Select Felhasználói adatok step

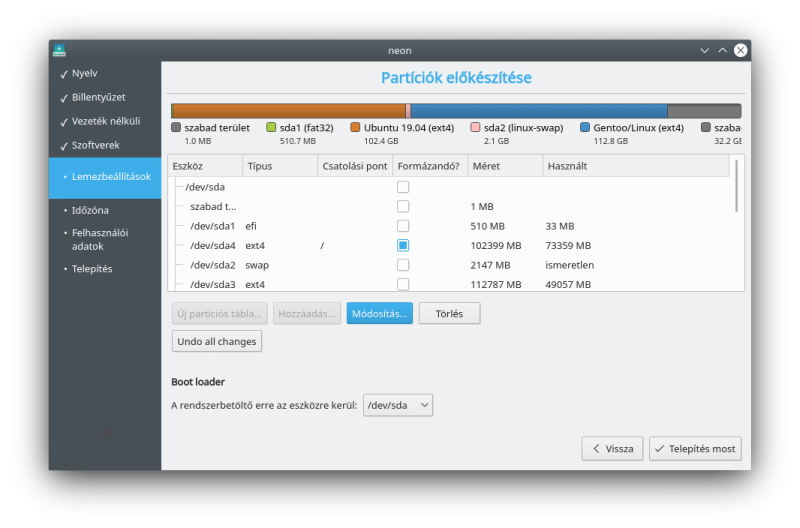[99, 239]
